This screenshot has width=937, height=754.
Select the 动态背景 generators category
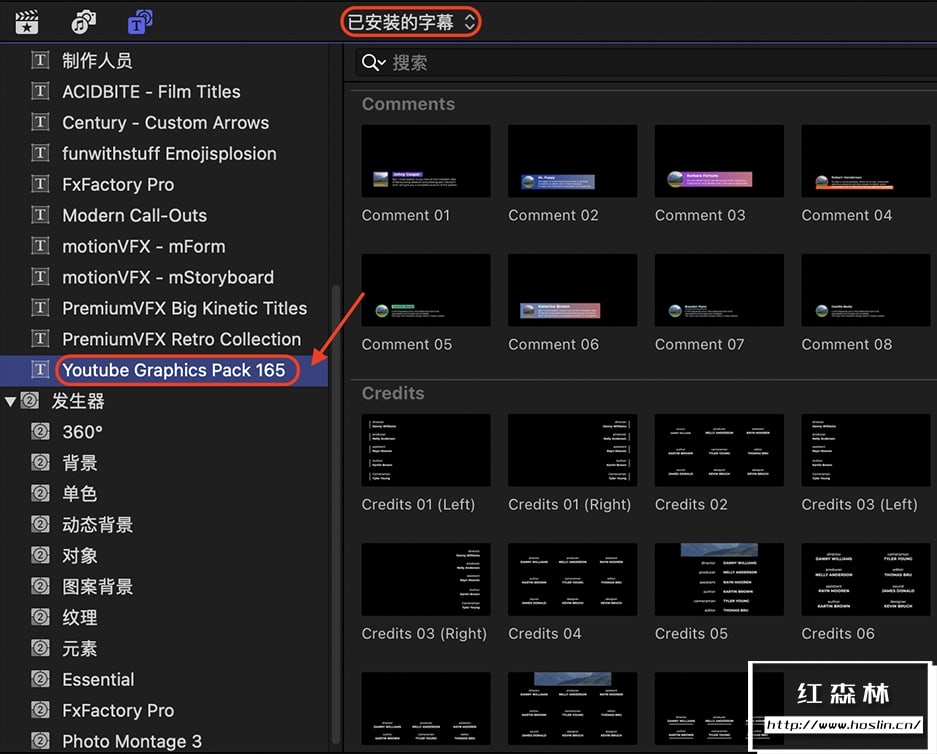coord(97,525)
